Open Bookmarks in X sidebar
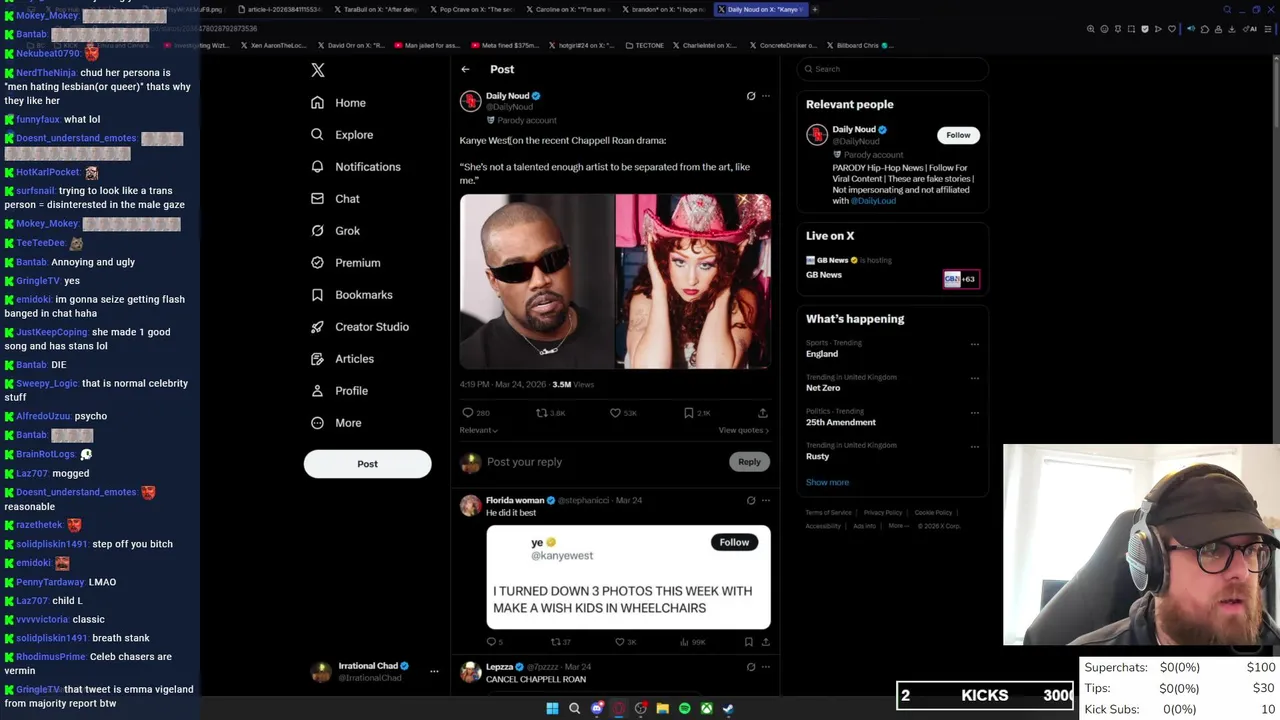1280x720 pixels. tap(351, 295)
